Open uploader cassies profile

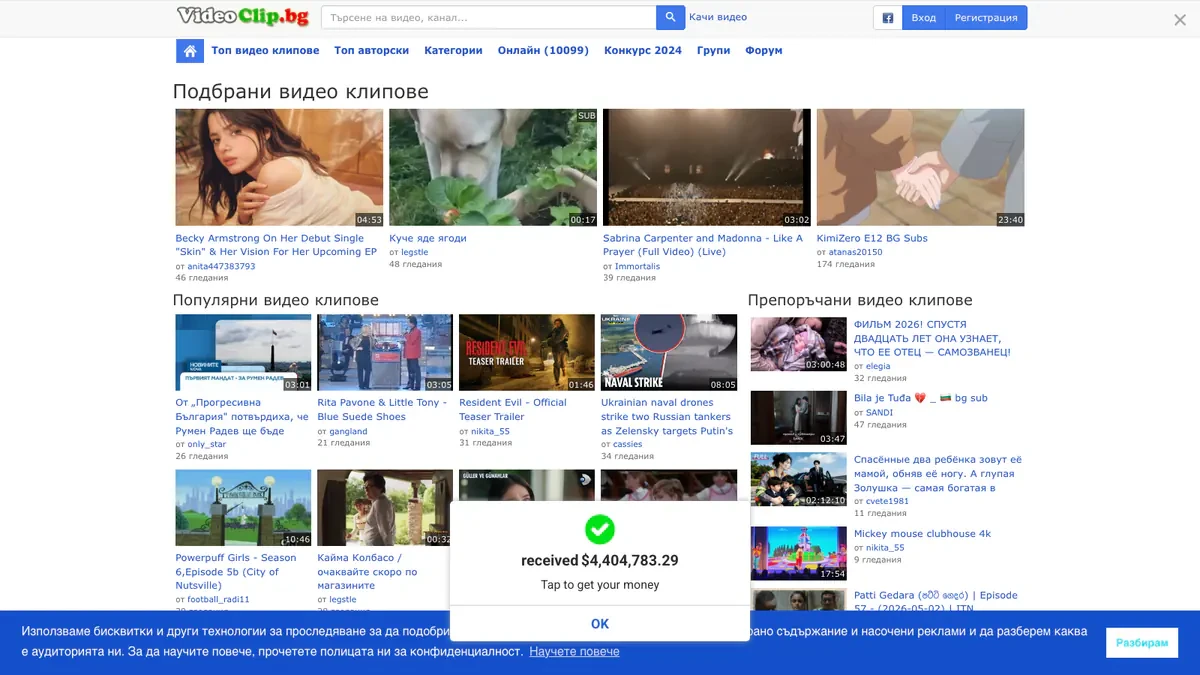pyautogui.click(x=628, y=444)
